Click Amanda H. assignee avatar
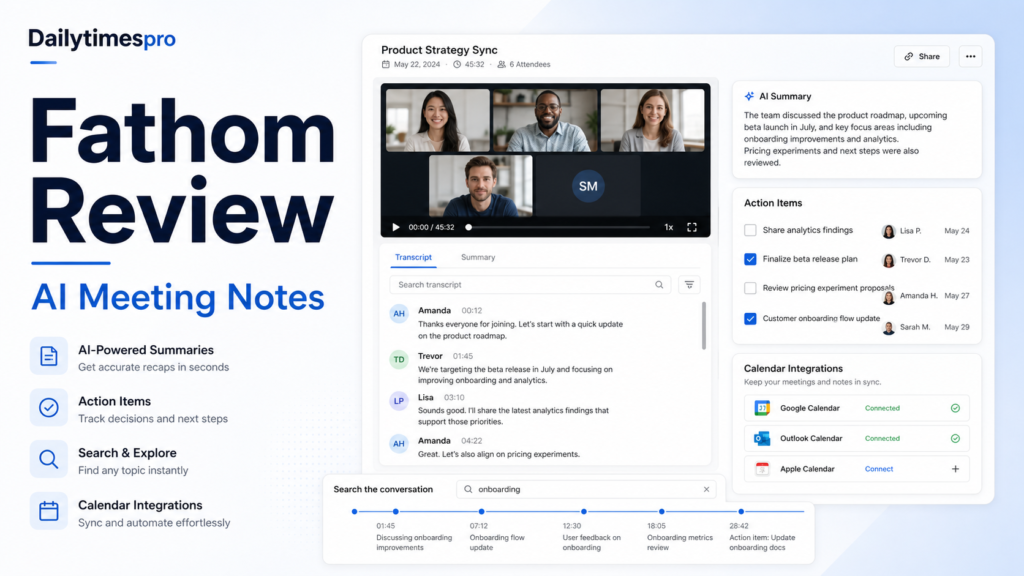The width and height of the screenshot is (1024, 576). (x=888, y=298)
